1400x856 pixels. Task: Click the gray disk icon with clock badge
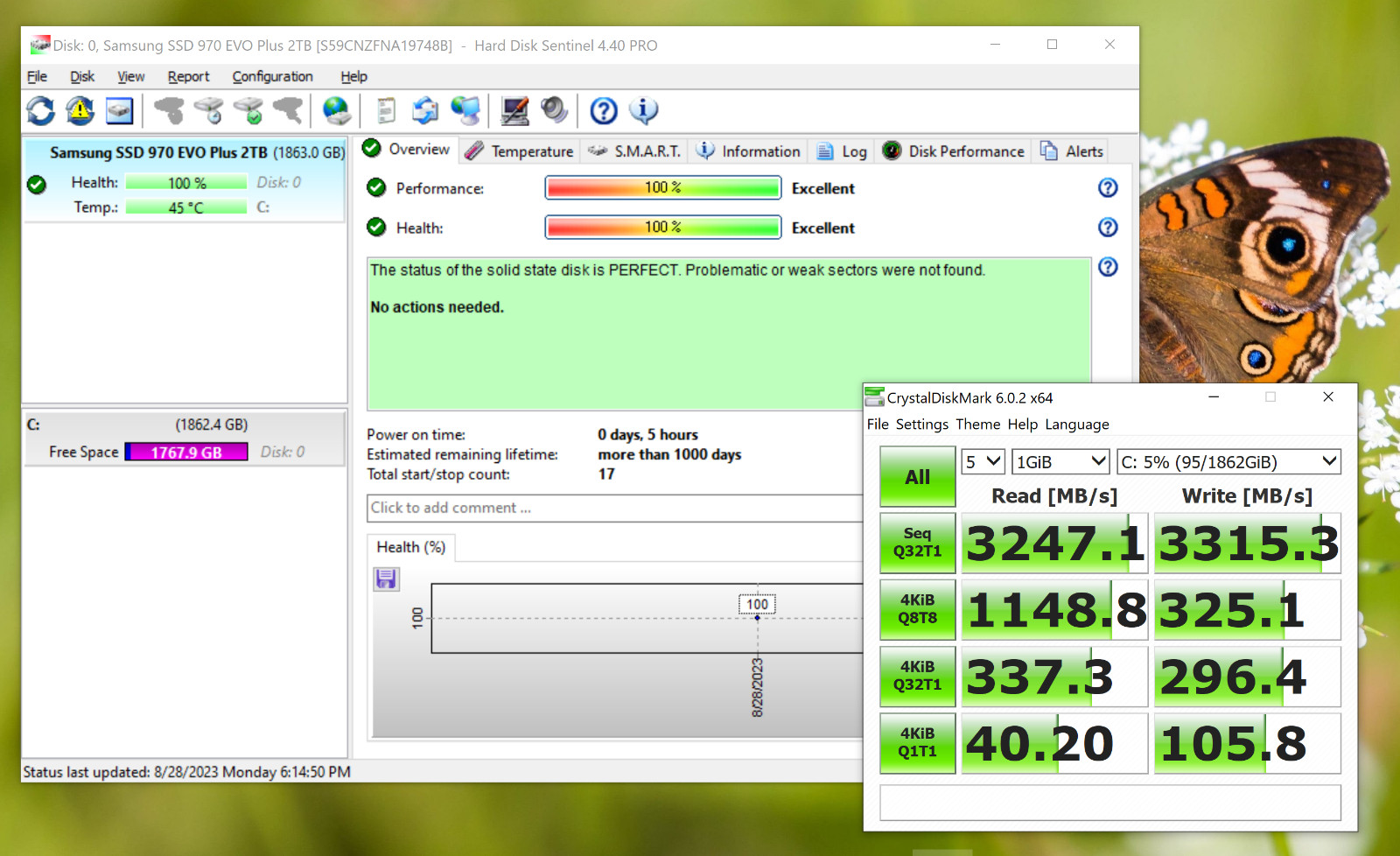pyautogui.click(x=209, y=110)
